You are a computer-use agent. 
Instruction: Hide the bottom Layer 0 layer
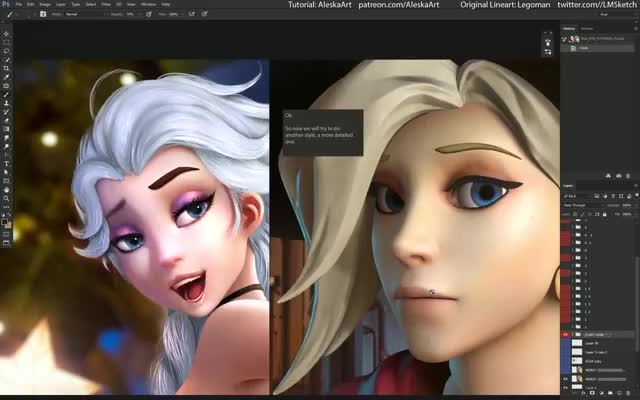tap(565, 387)
